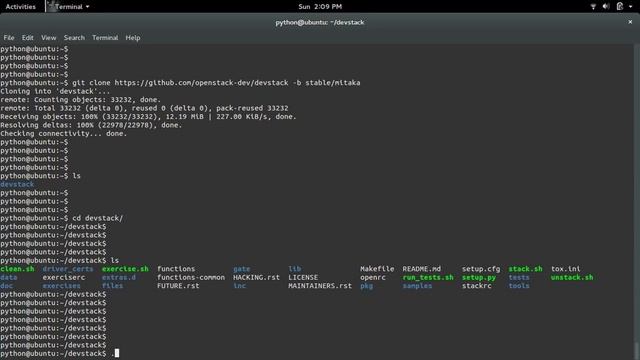Screen dimensions: 640x360
Task: Click the inc directory name
Action: [240, 286]
